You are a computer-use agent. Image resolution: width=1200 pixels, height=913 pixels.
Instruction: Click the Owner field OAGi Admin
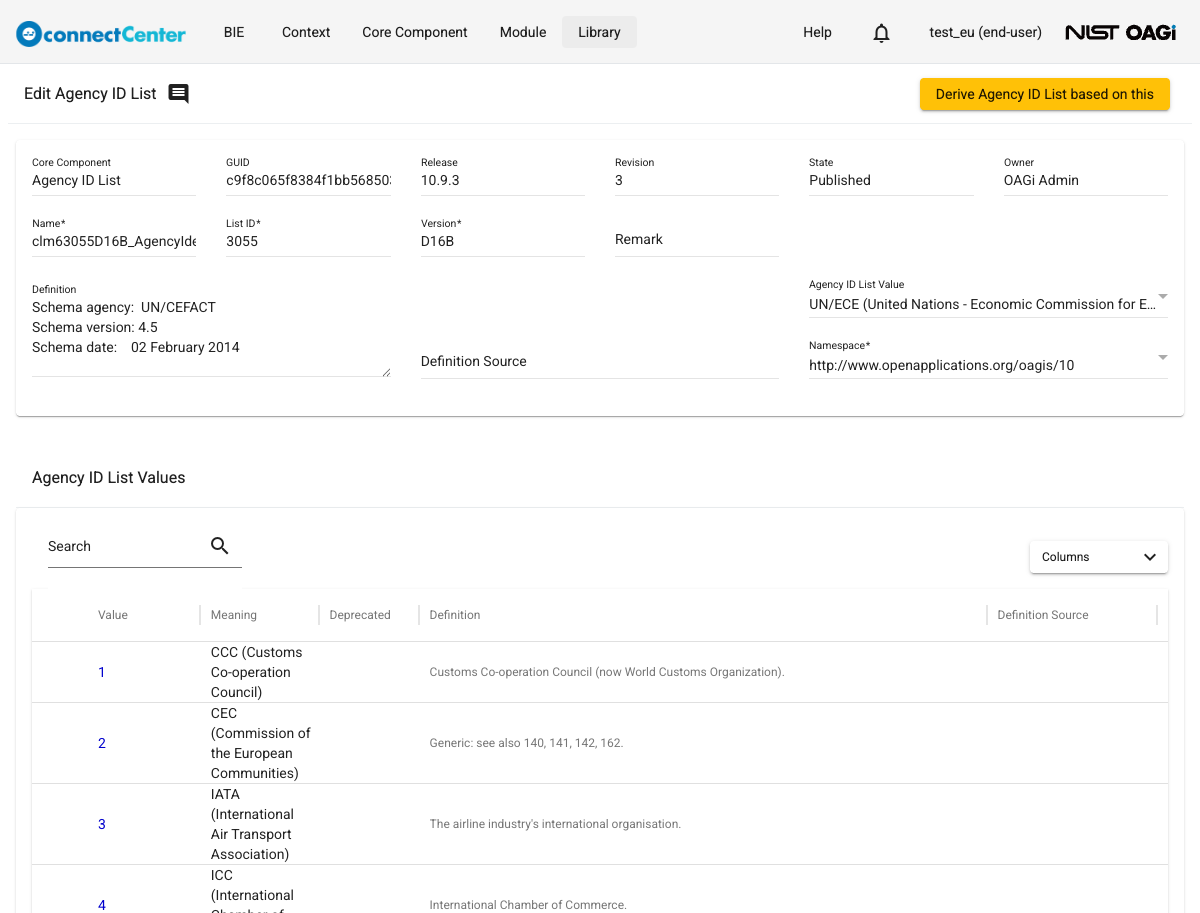1085,180
